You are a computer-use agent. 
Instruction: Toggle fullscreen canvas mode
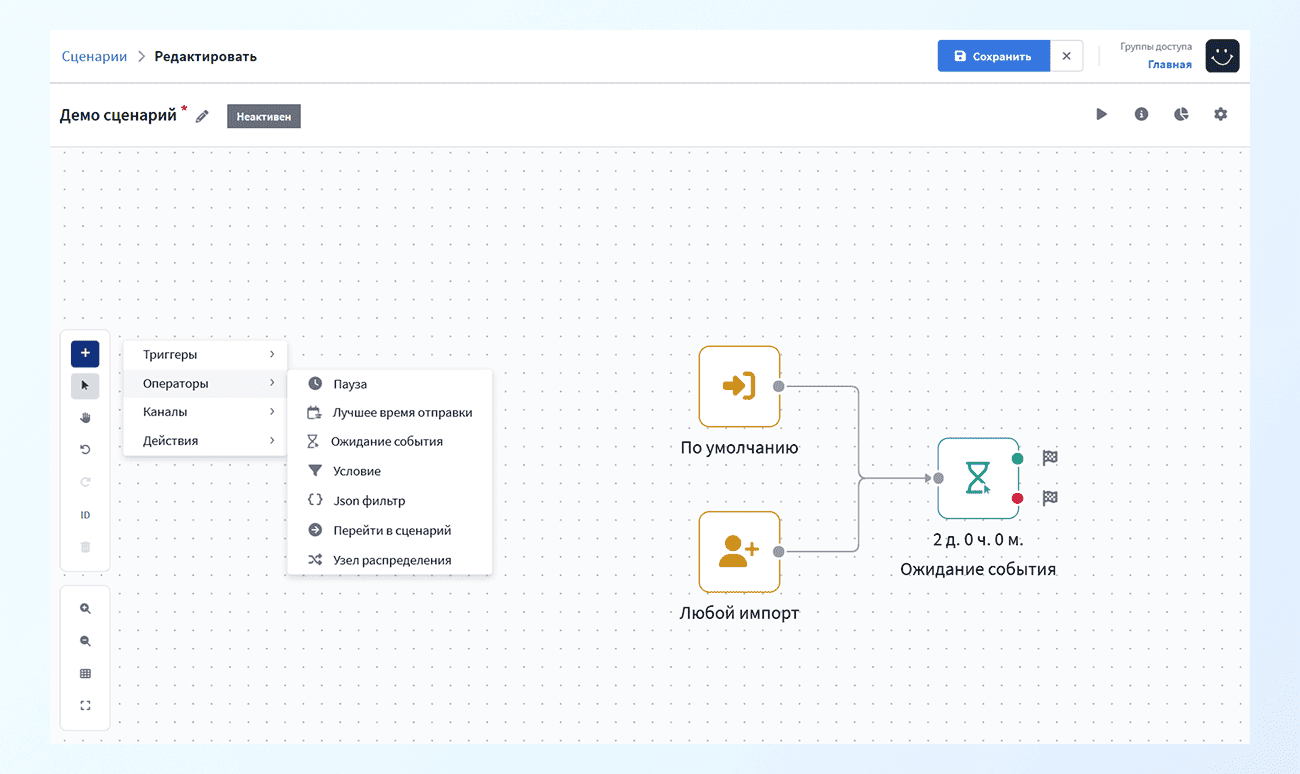point(85,706)
